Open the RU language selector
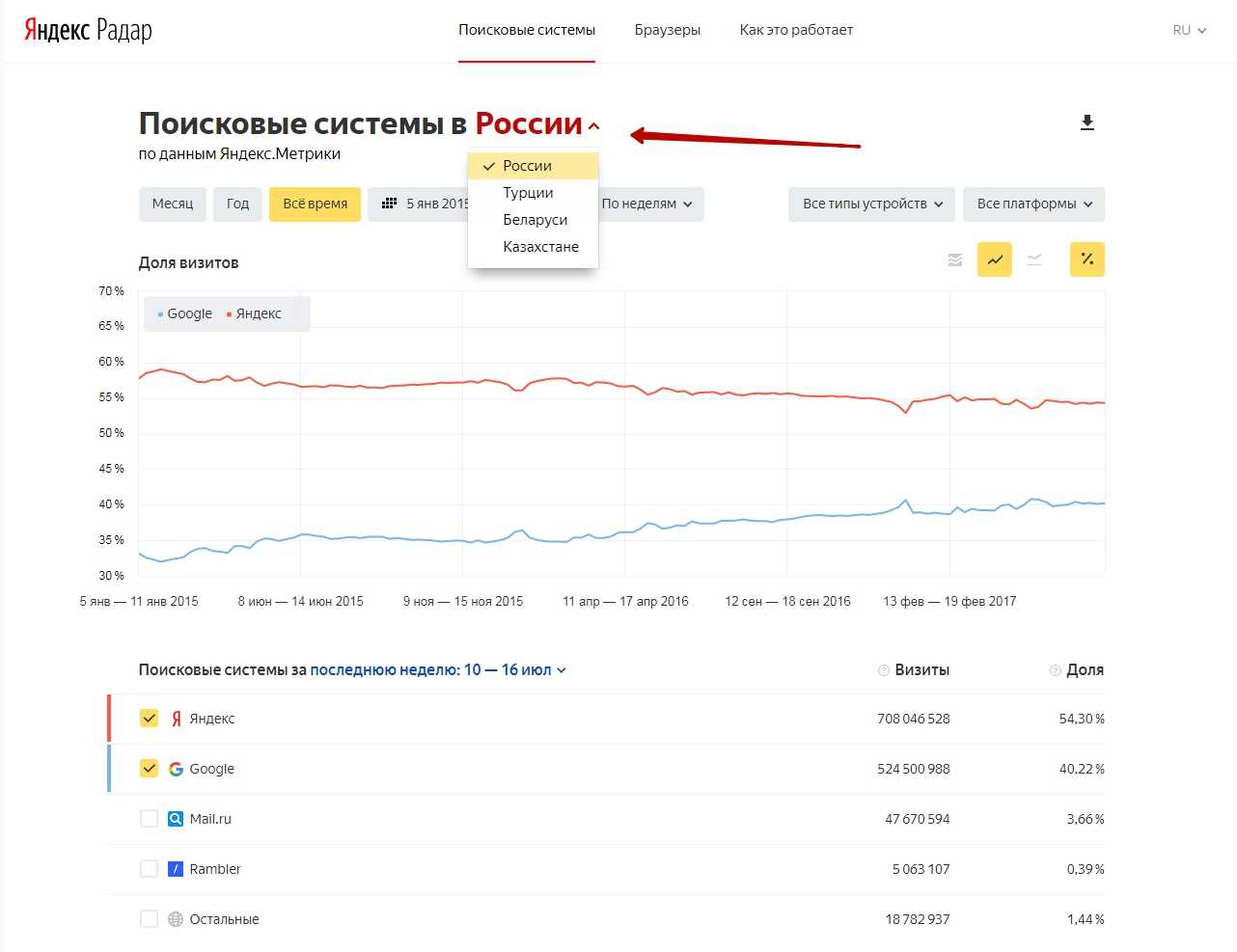Viewport: 1237px width, 952px height. pos(1189,31)
